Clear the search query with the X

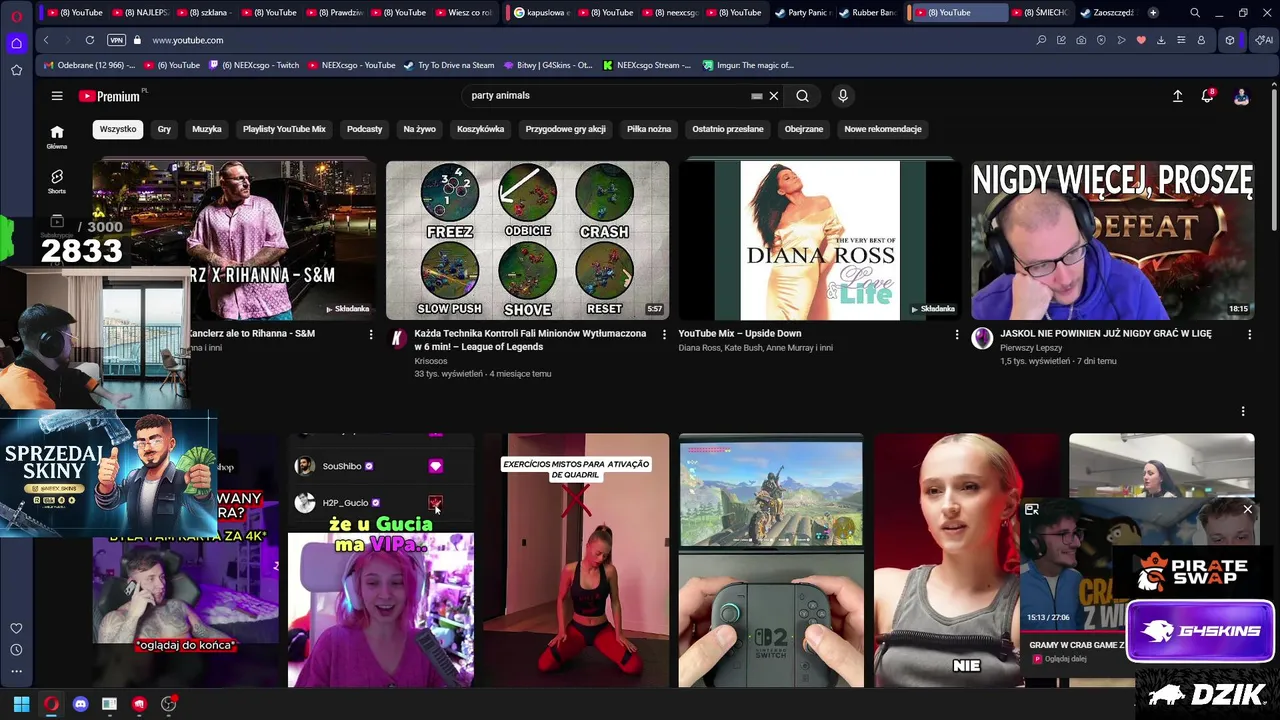coord(773,96)
